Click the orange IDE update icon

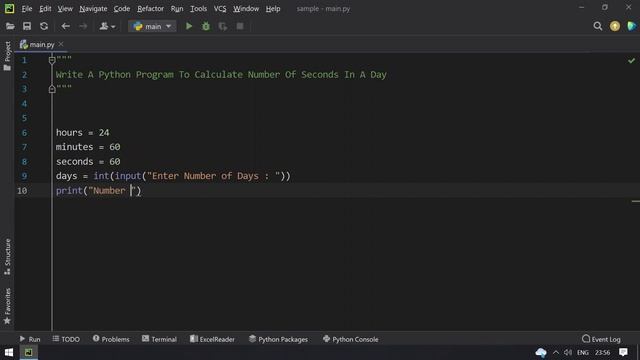[615, 27]
